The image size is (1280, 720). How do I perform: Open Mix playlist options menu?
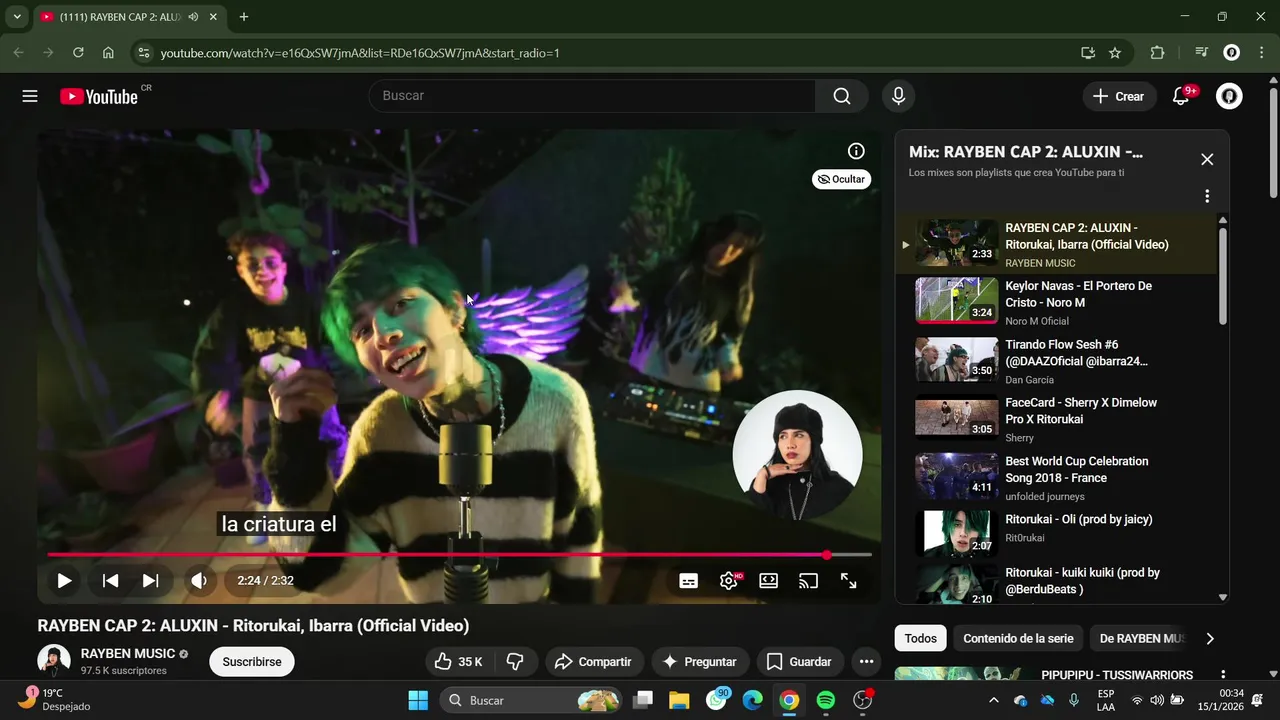pyautogui.click(x=1207, y=196)
